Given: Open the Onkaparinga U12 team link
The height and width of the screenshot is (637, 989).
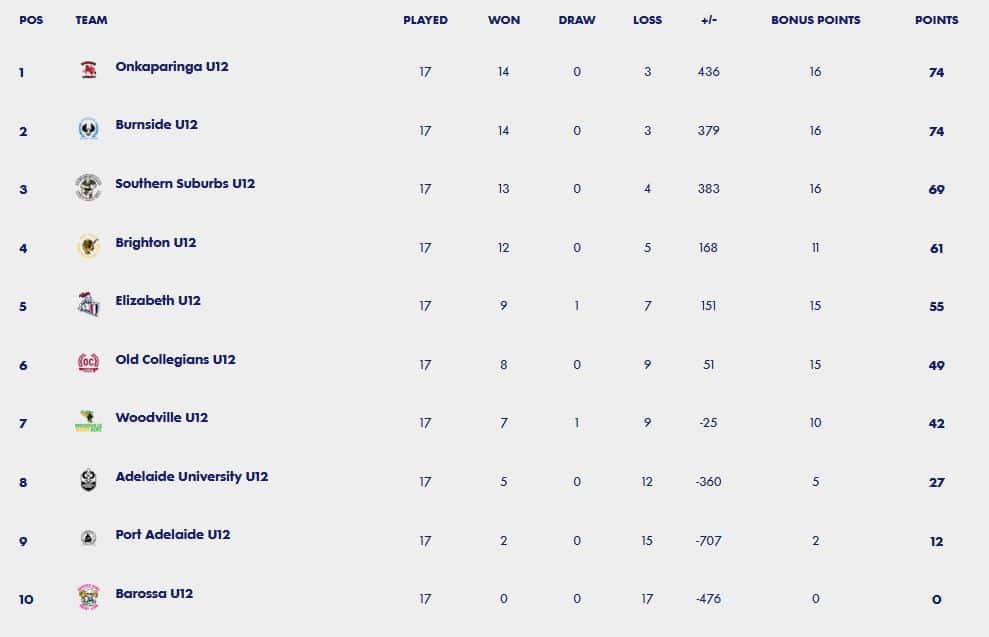Looking at the screenshot, I should tap(172, 67).
